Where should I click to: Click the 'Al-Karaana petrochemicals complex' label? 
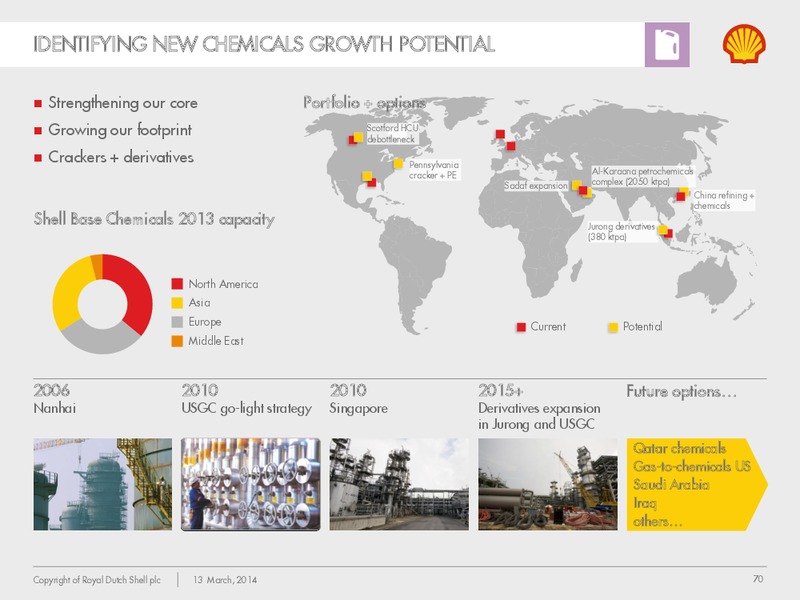642,177
